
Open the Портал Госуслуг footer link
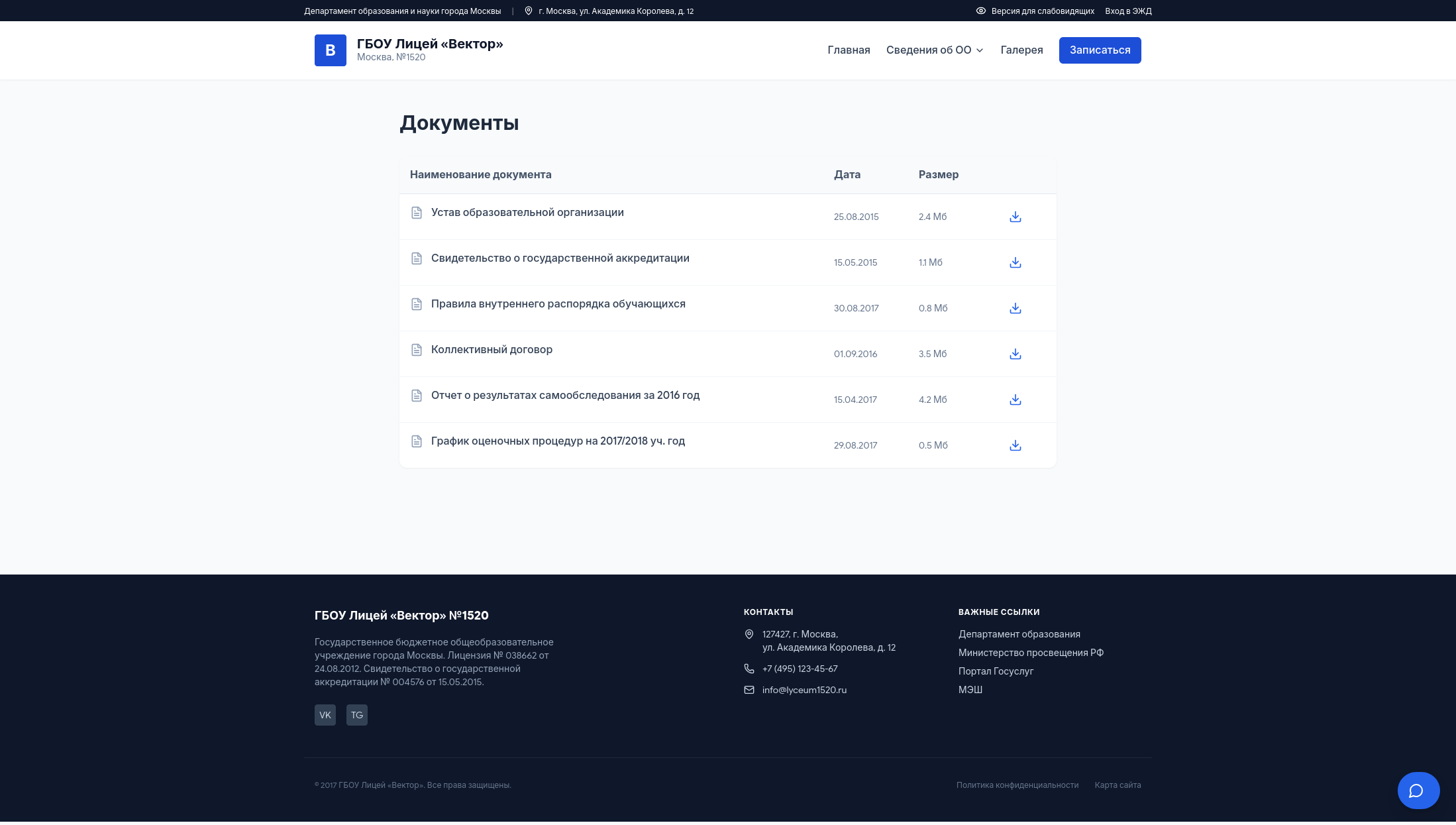point(996,671)
